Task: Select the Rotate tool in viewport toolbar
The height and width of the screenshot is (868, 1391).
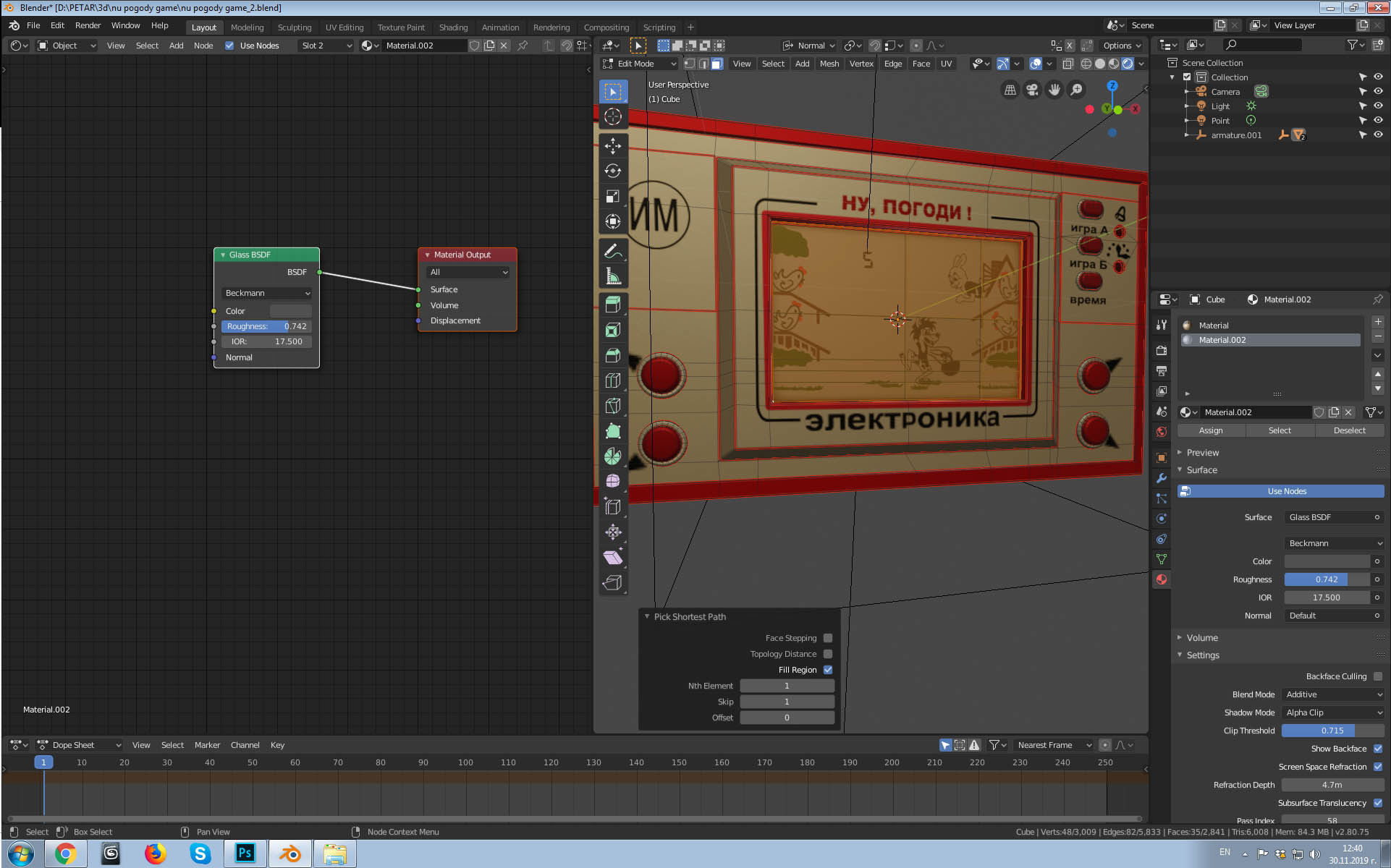Action: pos(613,171)
